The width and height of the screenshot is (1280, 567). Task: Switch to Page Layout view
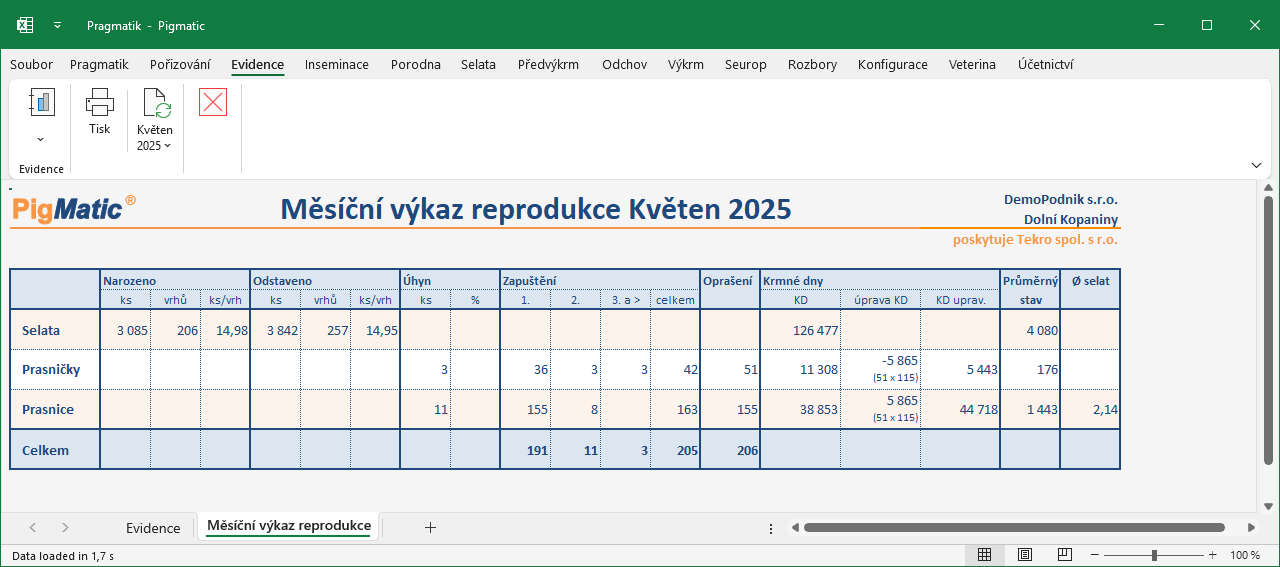1025,555
